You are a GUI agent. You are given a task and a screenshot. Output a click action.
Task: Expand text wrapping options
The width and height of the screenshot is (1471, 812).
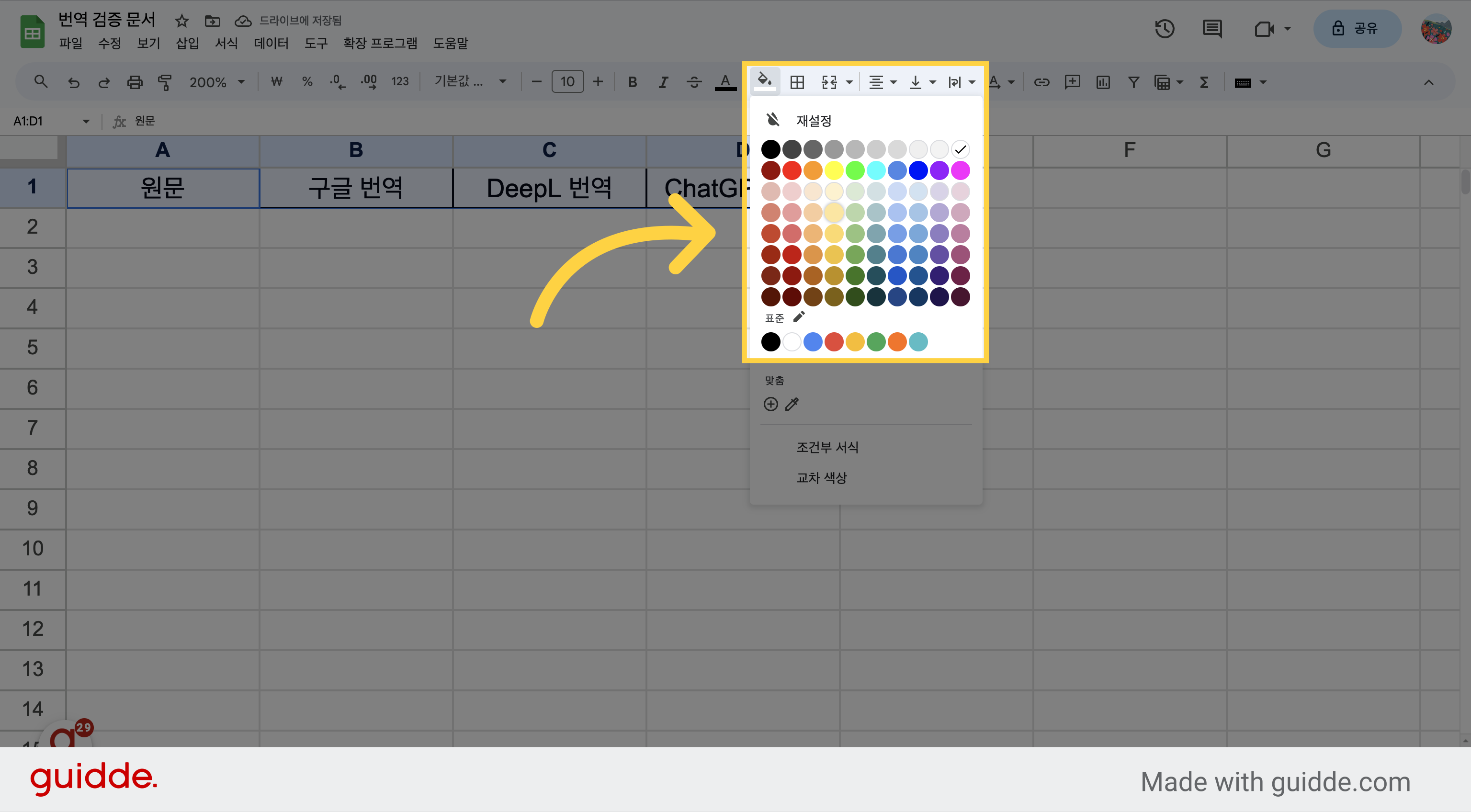point(972,83)
